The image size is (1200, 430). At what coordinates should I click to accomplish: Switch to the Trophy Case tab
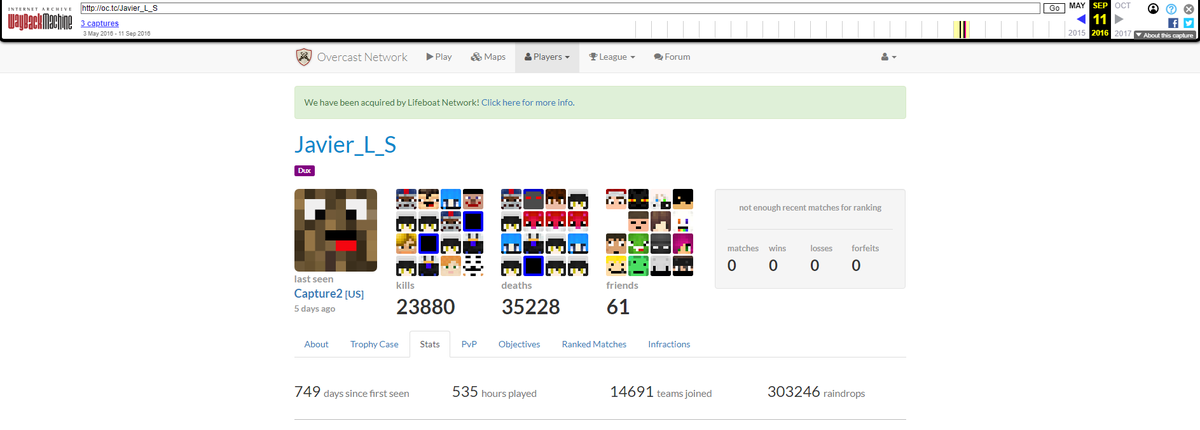click(374, 344)
